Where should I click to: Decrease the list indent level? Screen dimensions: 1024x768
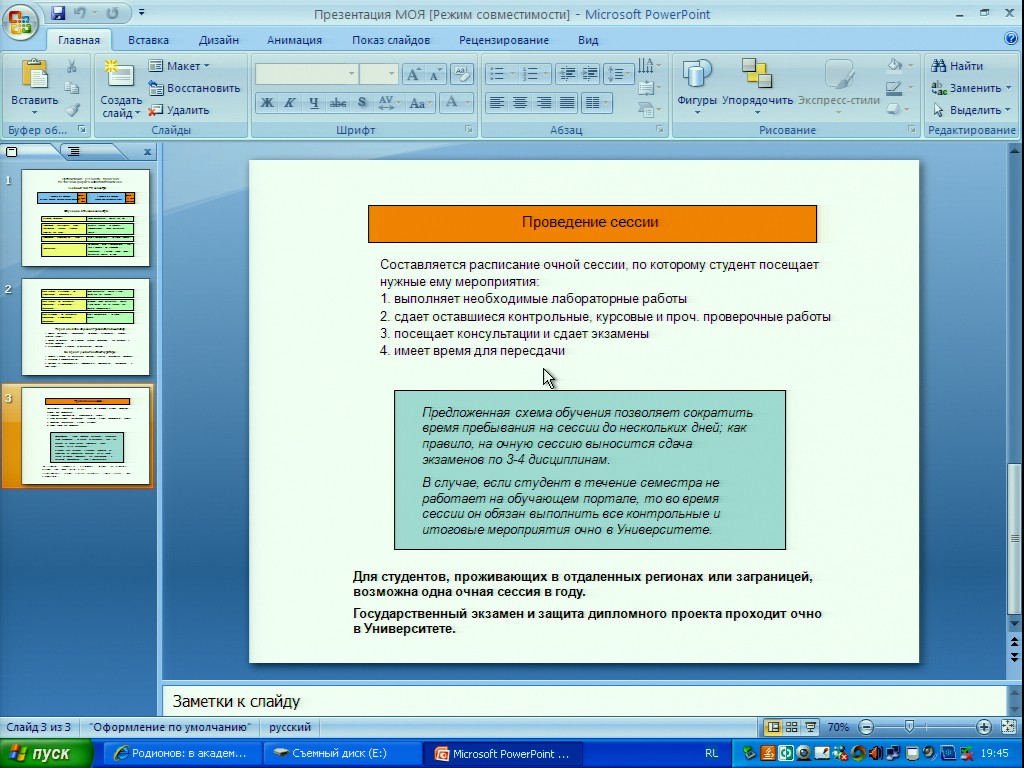(x=567, y=74)
